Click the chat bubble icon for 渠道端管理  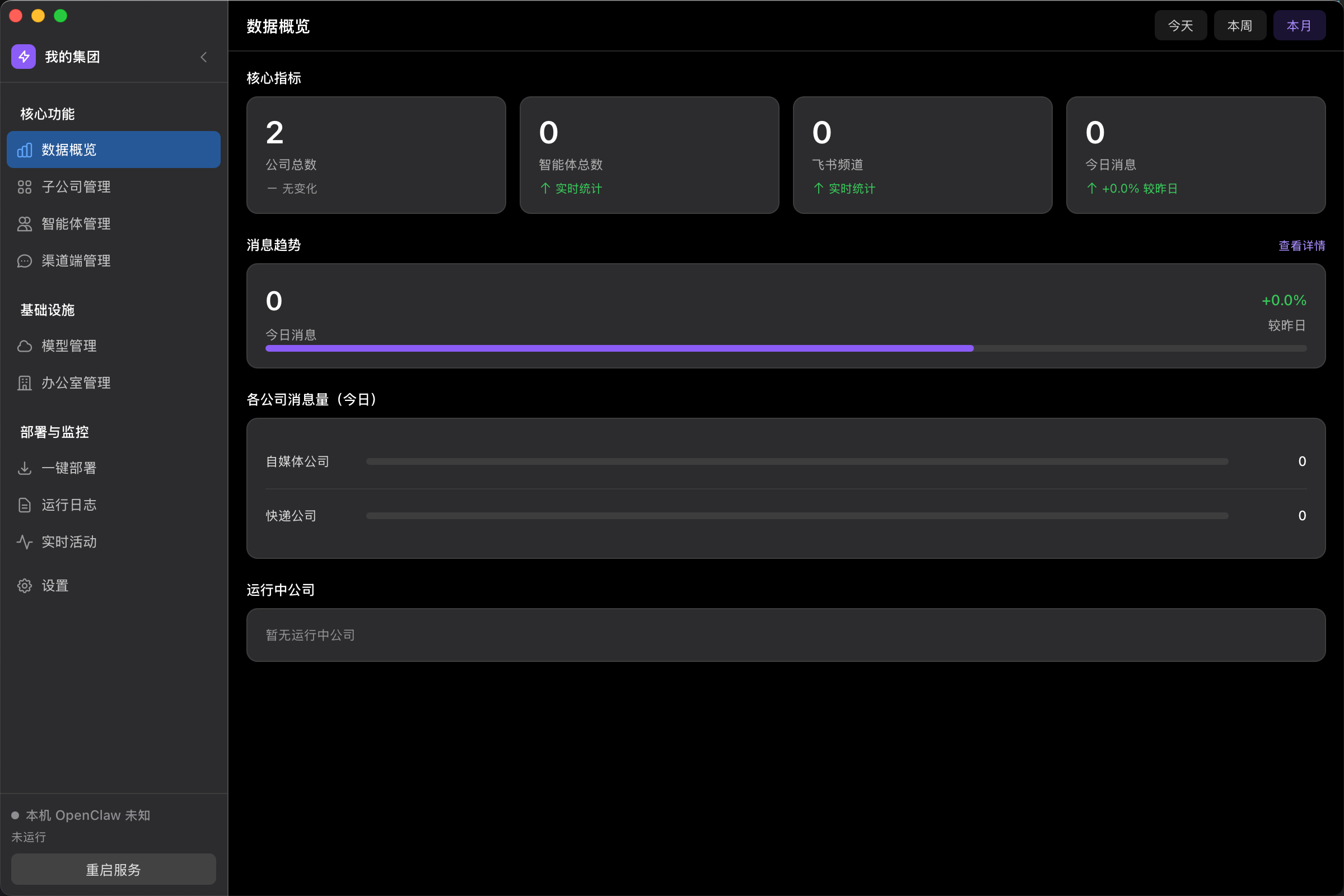click(25, 261)
